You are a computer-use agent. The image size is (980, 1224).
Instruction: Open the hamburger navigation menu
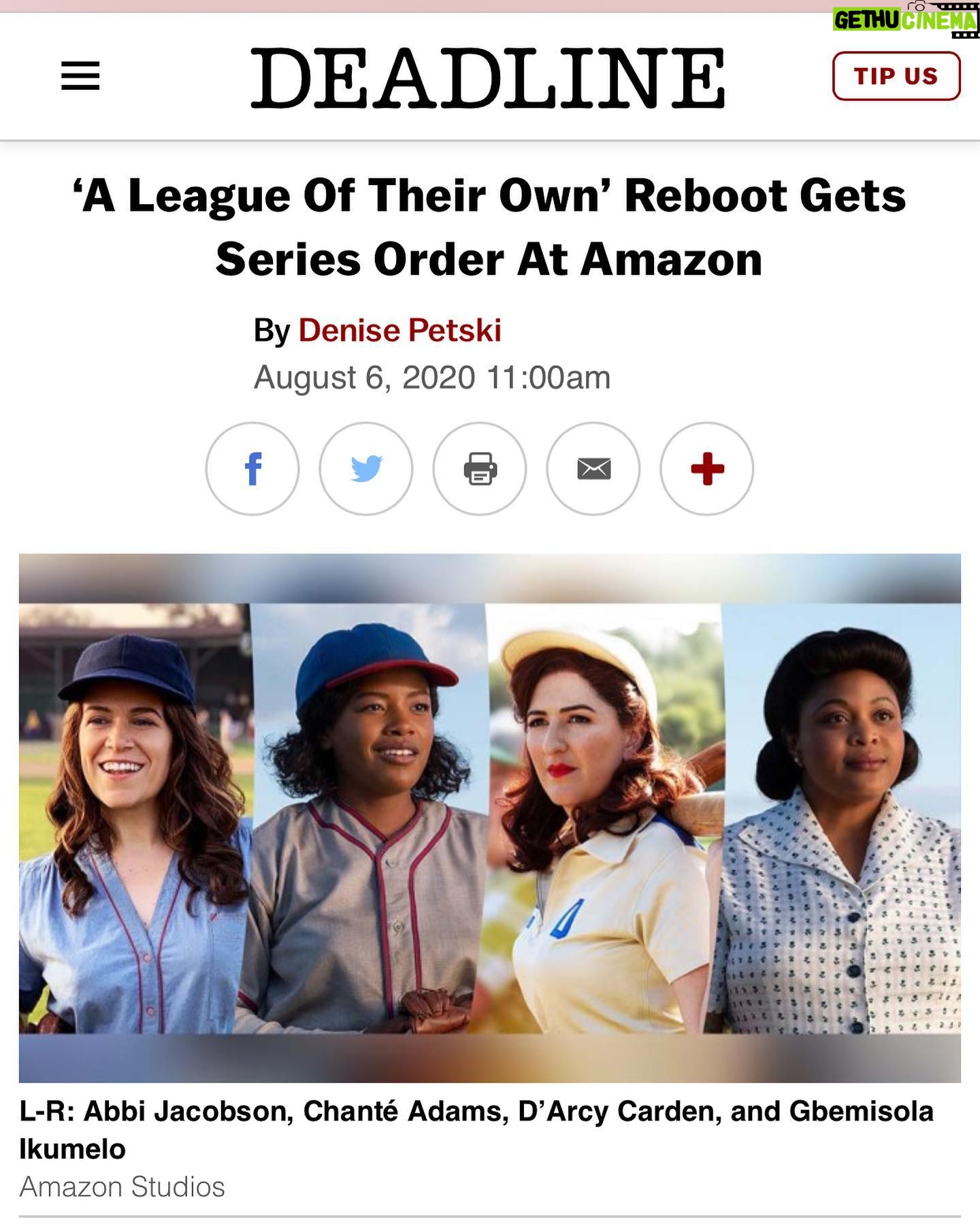coord(80,76)
